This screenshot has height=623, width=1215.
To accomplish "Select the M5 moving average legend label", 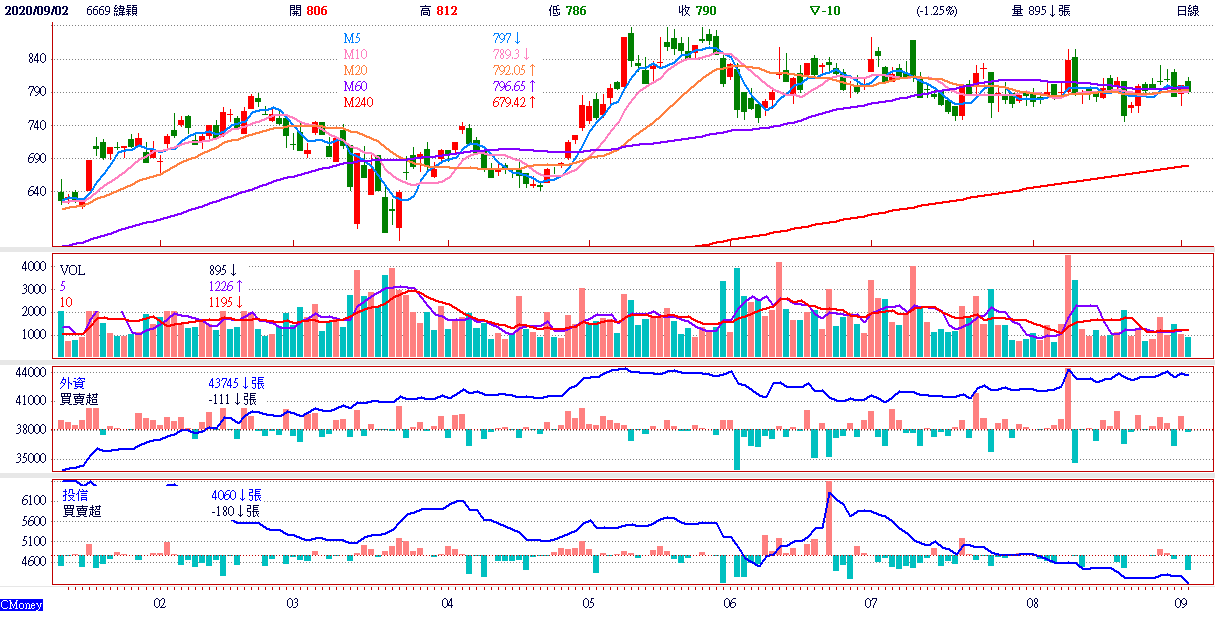I will (353, 38).
